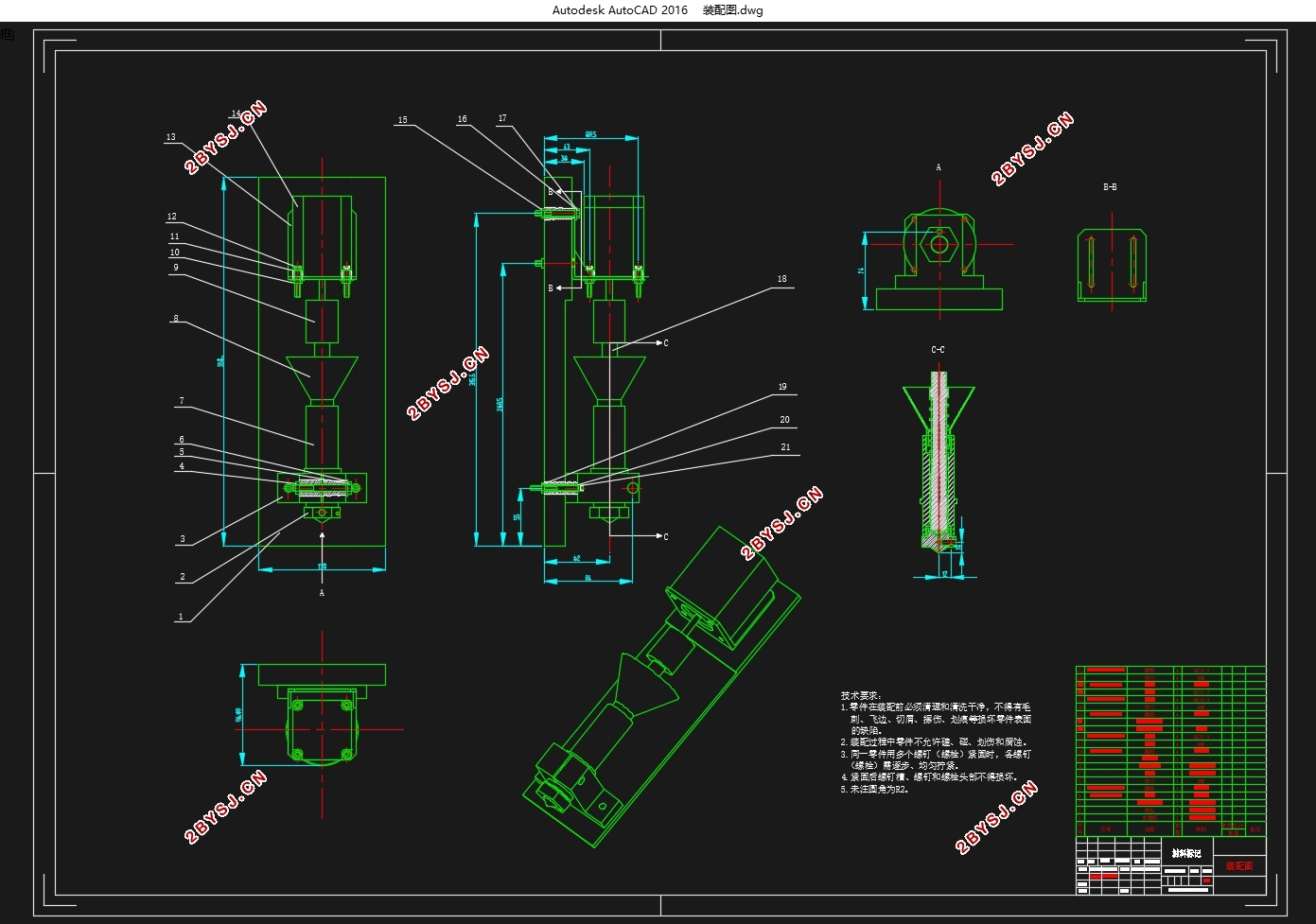Click the '74' dimension on view A
The height and width of the screenshot is (924, 1316).
pos(861,270)
